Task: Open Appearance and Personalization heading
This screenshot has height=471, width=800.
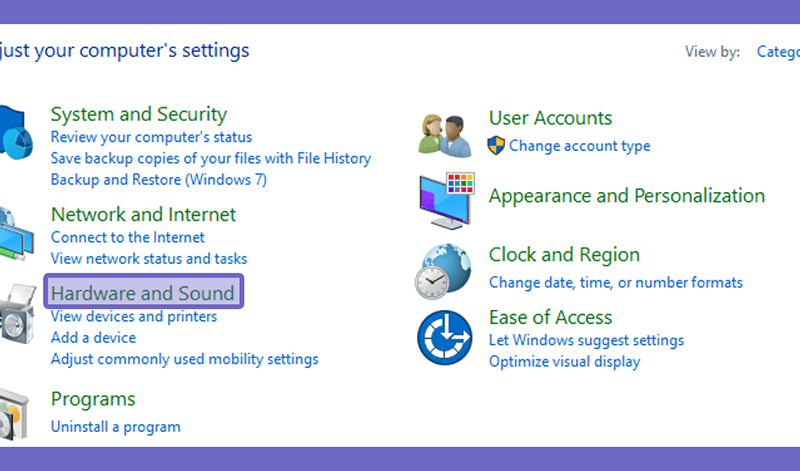Action: pyautogui.click(x=627, y=196)
